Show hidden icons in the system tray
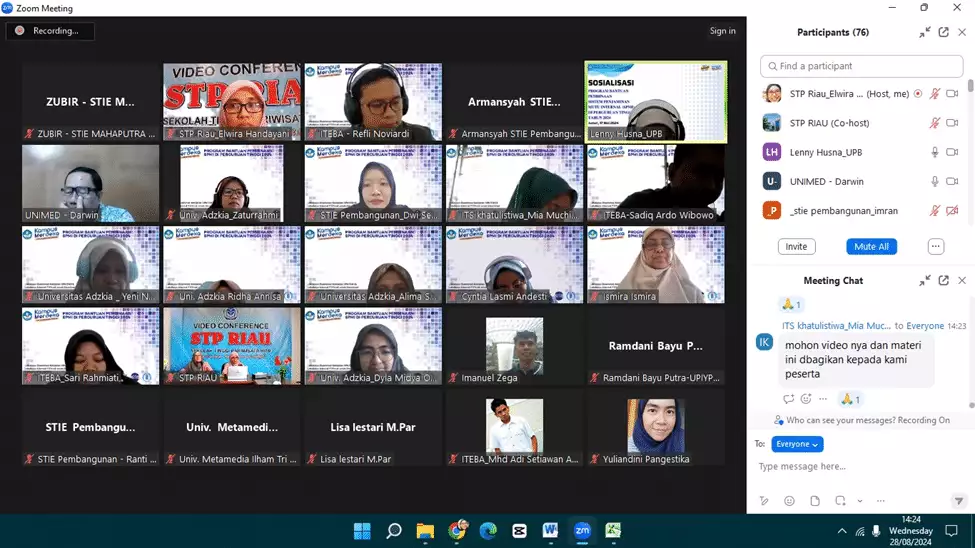Viewport: 975px width, 548px height. pos(841,531)
